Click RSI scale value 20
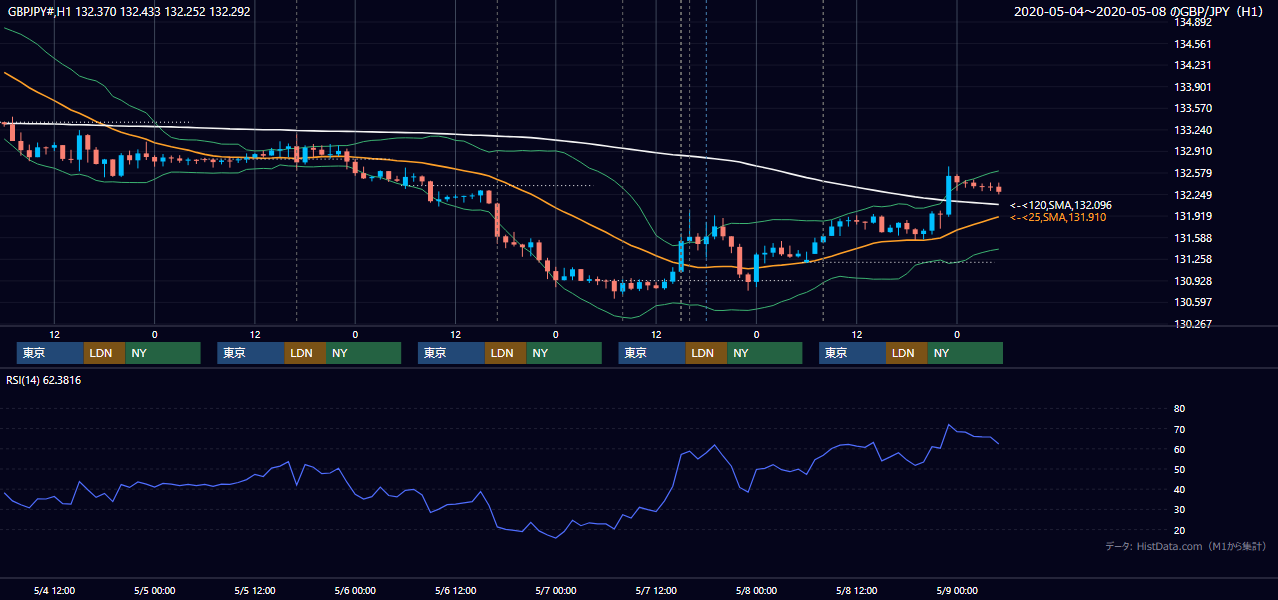1278x600 pixels. [x=1180, y=530]
